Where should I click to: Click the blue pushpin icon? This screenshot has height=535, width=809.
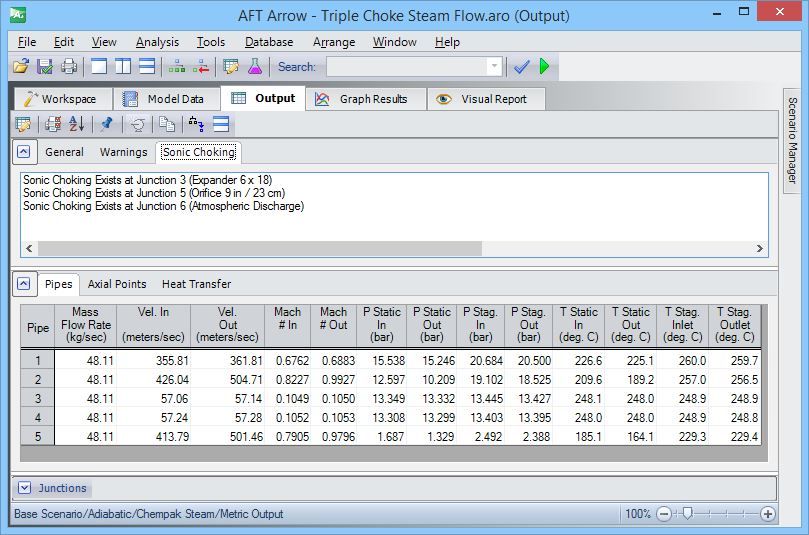107,124
